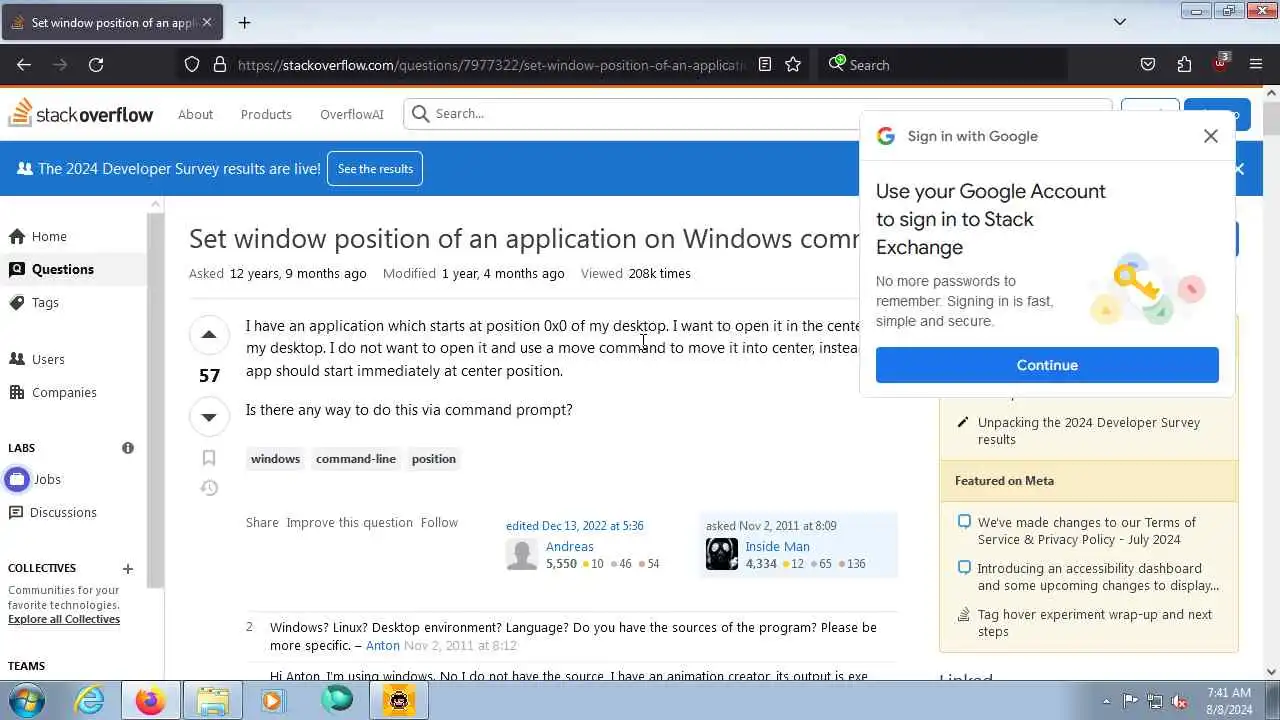Close the Sign in with Google popup
The image size is (1280, 720).
click(x=1211, y=136)
